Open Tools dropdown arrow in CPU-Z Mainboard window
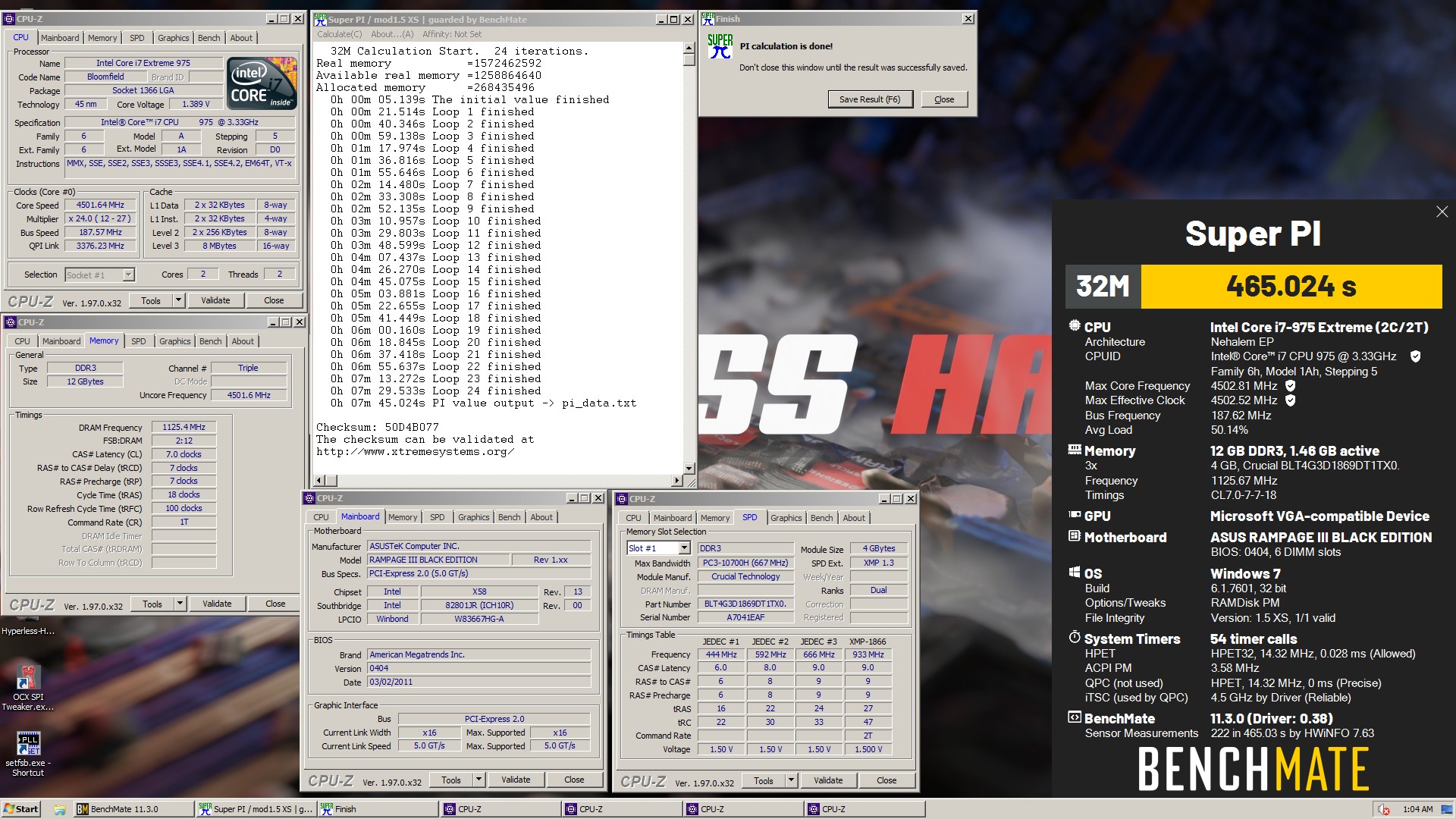 coord(479,780)
